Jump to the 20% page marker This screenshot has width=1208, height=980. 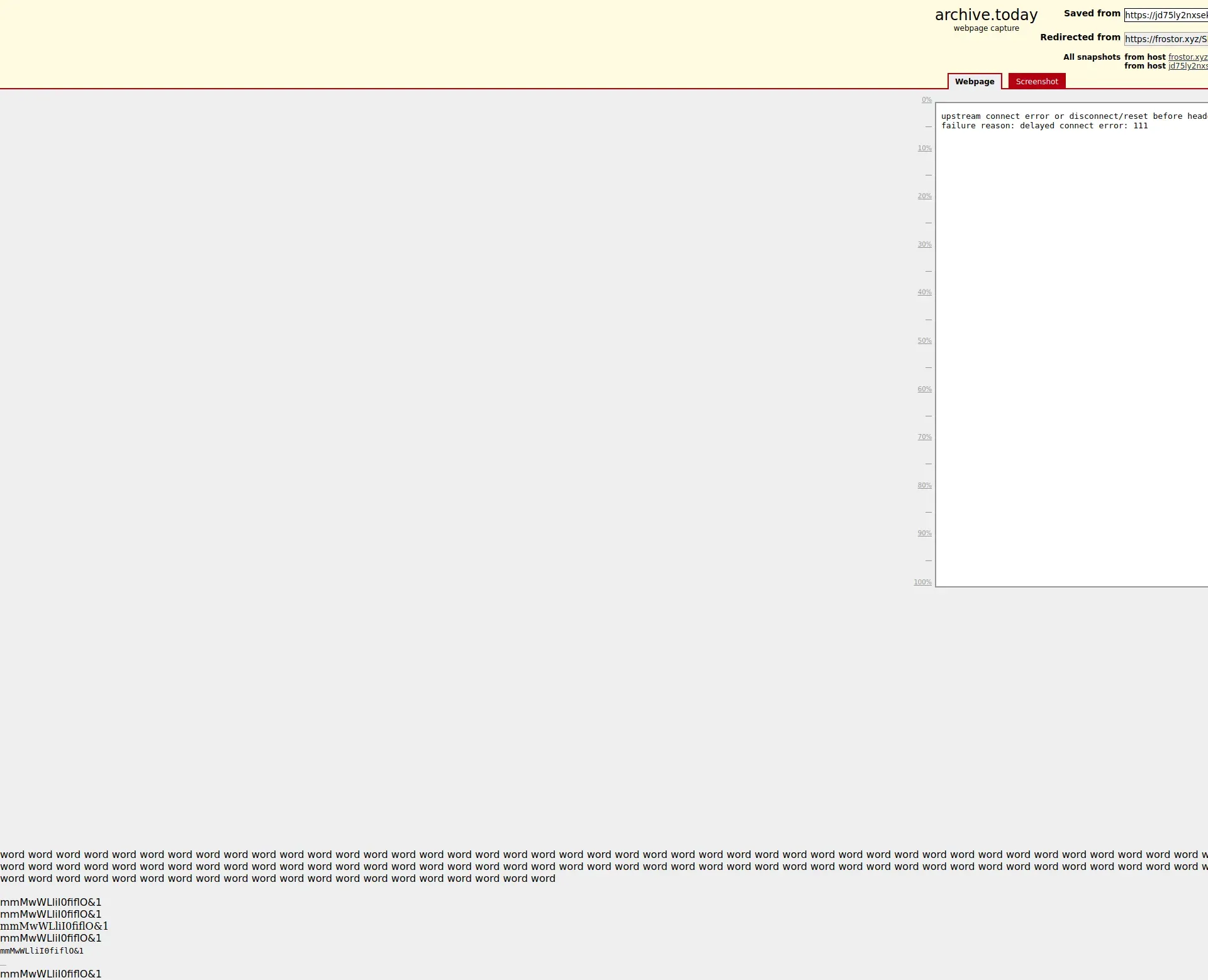pyautogui.click(x=924, y=196)
